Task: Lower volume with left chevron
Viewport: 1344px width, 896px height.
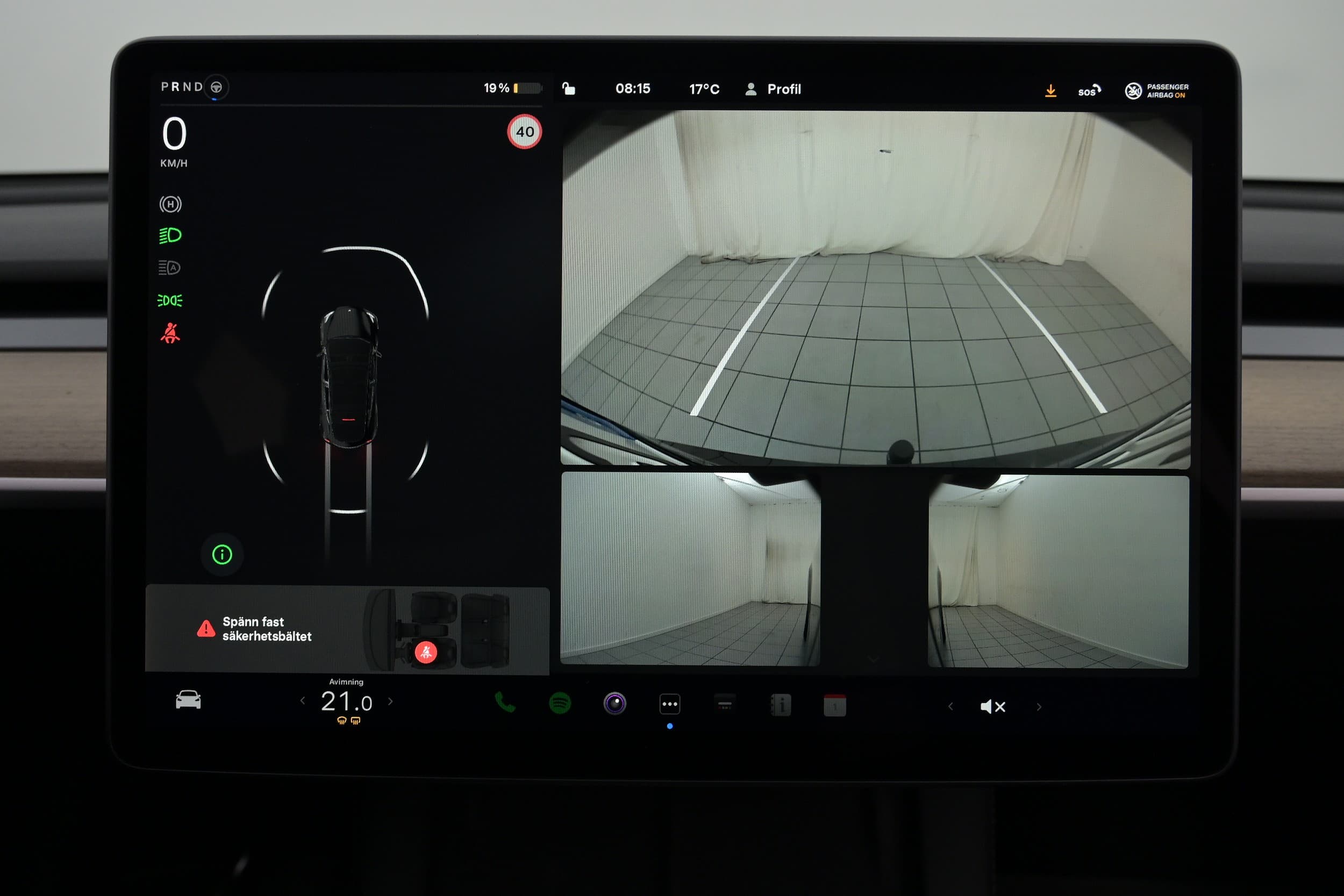Action: click(950, 706)
